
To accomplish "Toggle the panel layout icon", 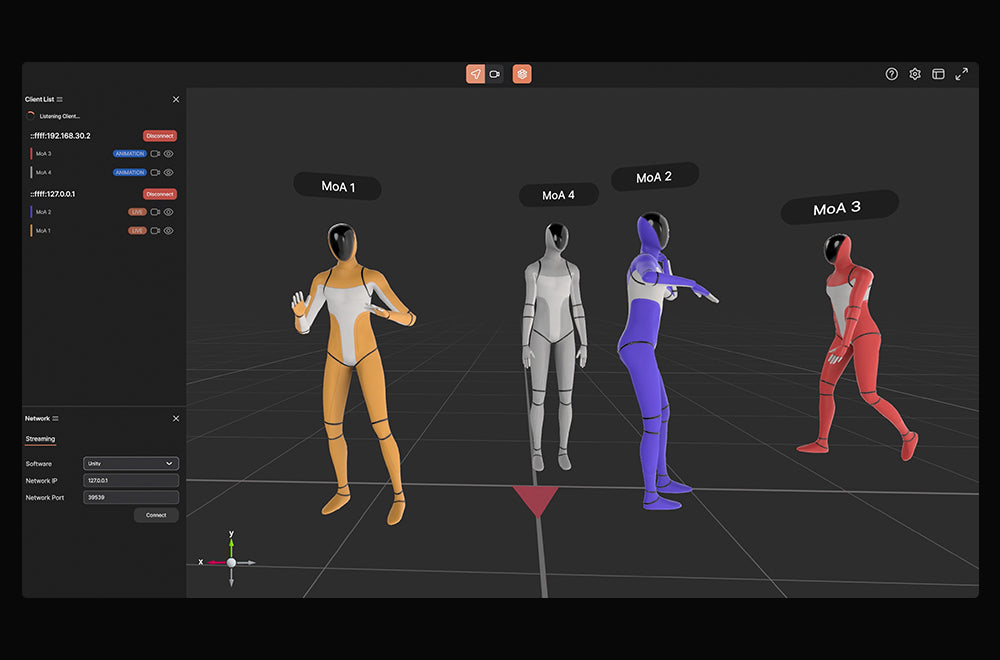I will point(938,74).
